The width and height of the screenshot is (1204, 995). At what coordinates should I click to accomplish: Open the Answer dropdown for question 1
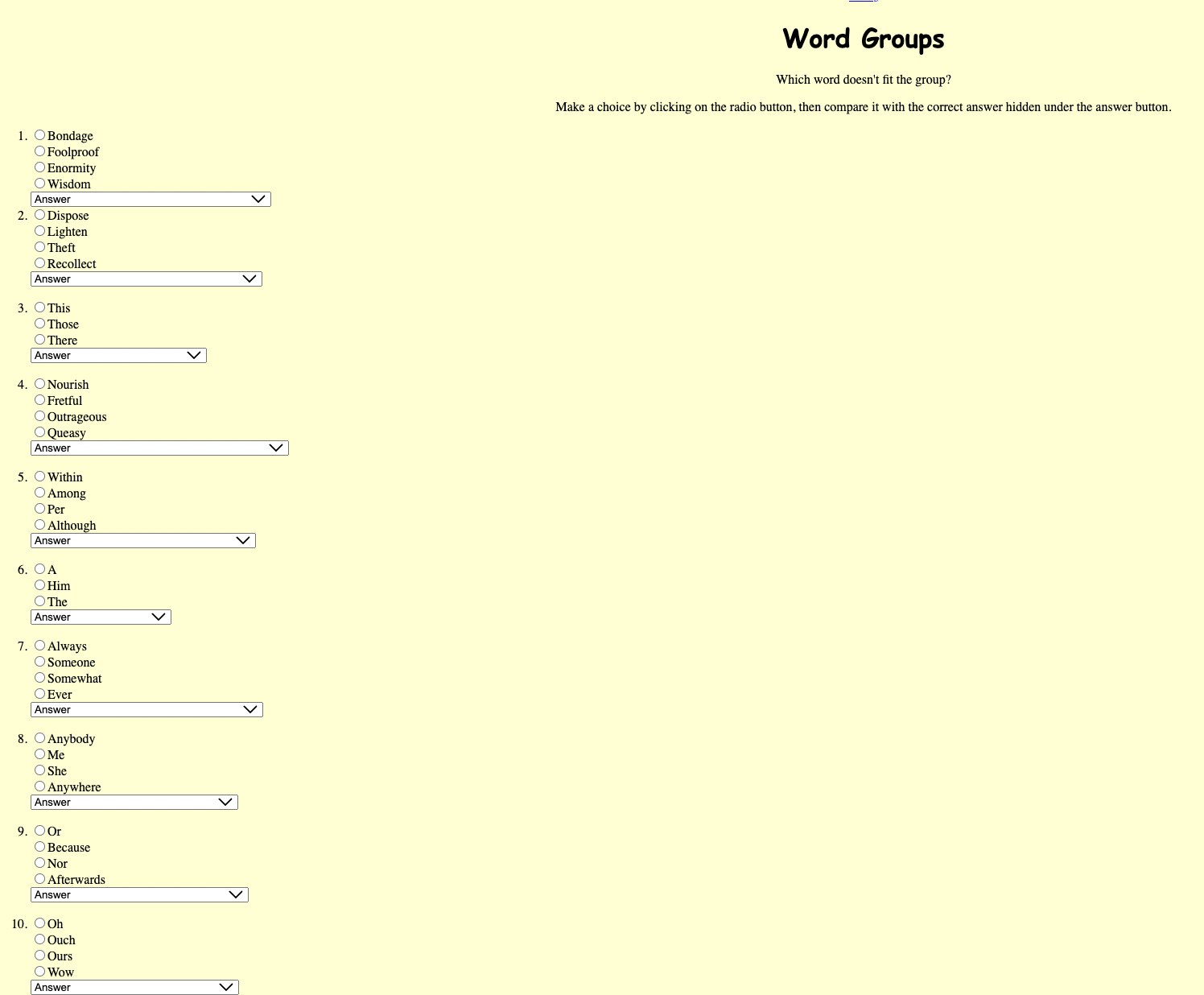click(x=150, y=199)
